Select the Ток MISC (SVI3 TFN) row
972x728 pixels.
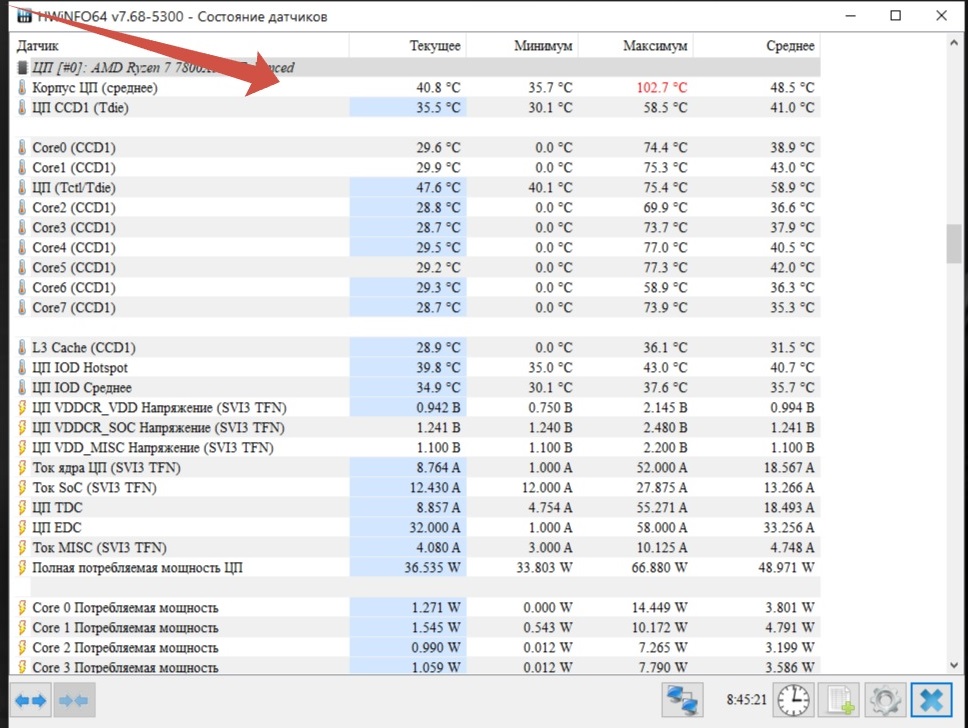(417, 548)
